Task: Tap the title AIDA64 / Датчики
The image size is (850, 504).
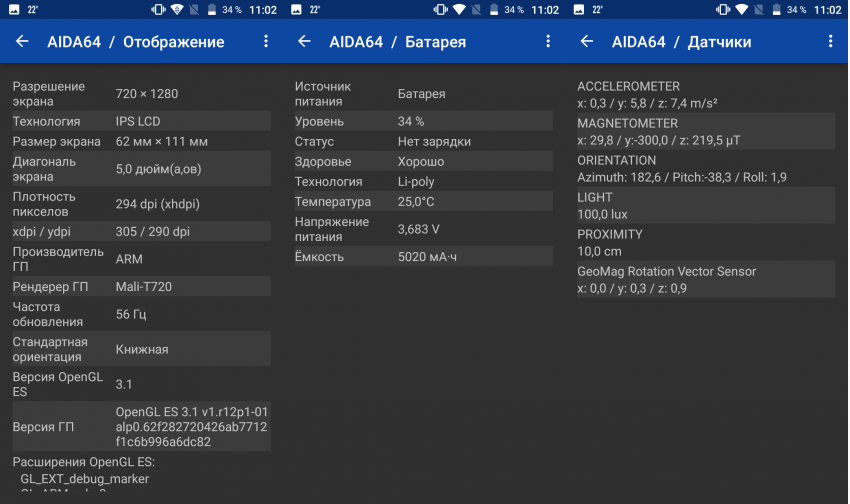Action: click(681, 42)
